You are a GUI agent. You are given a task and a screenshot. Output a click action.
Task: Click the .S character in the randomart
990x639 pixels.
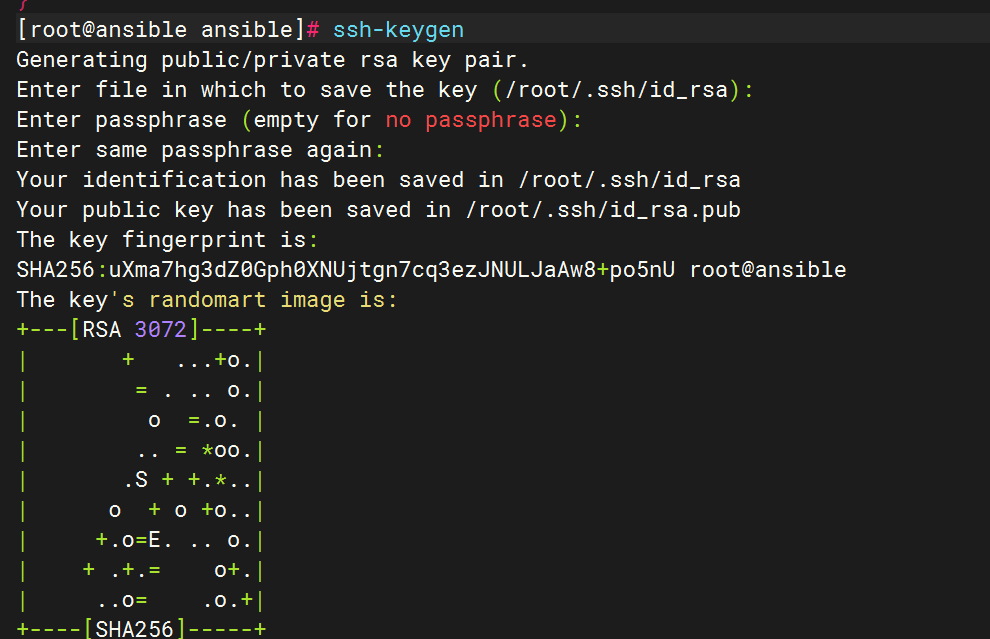pyautogui.click(x=136, y=480)
